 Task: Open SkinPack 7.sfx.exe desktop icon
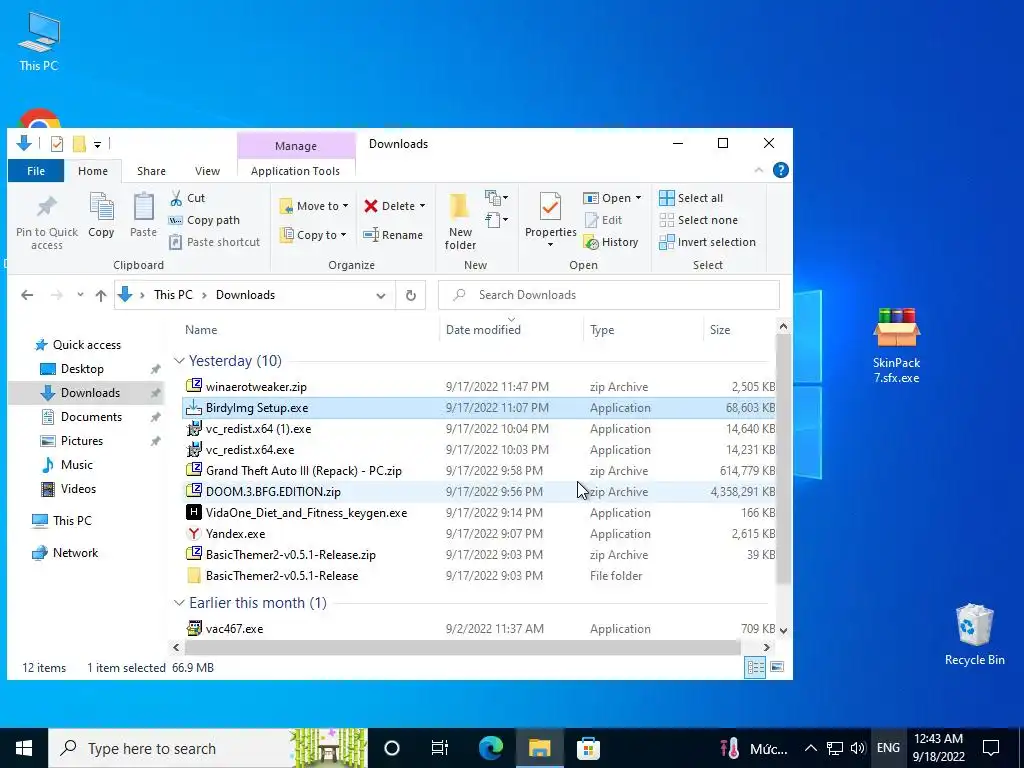click(x=897, y=345)
